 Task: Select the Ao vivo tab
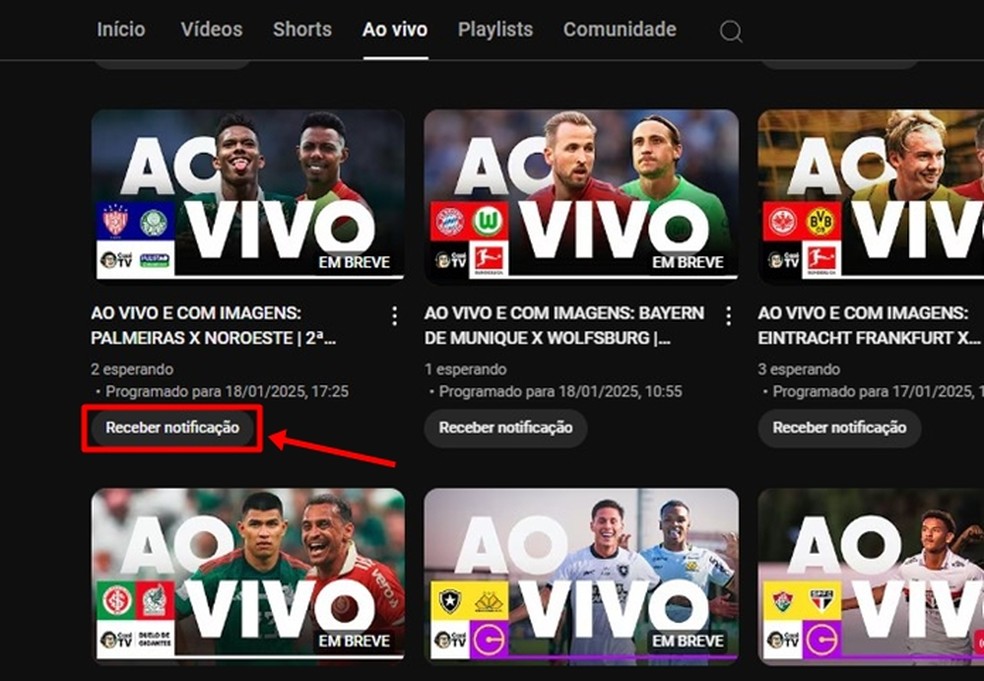click(394, 30)
